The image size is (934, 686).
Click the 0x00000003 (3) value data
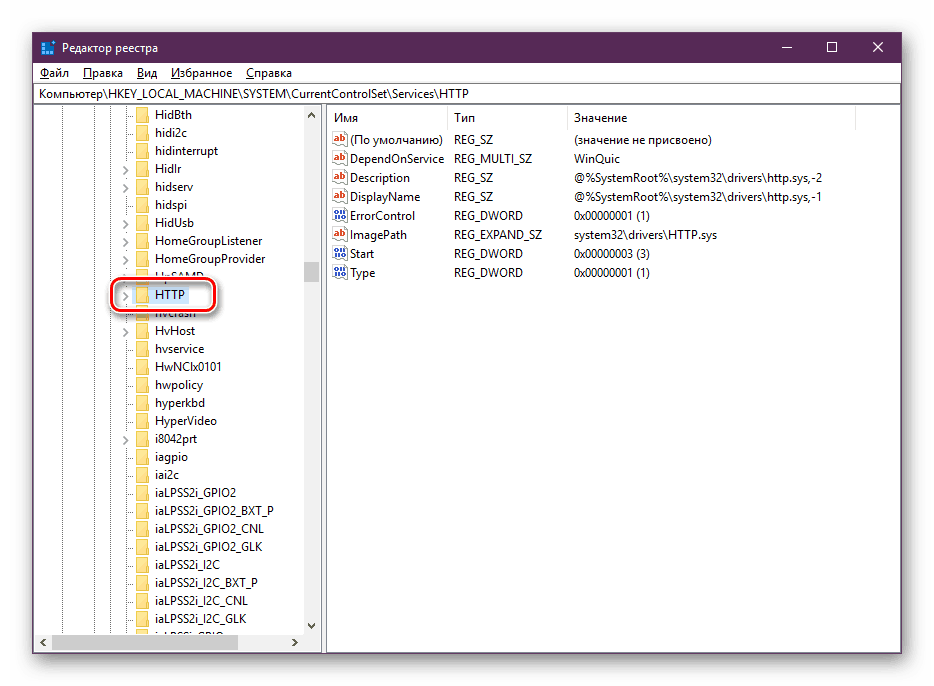click(612, 254)
